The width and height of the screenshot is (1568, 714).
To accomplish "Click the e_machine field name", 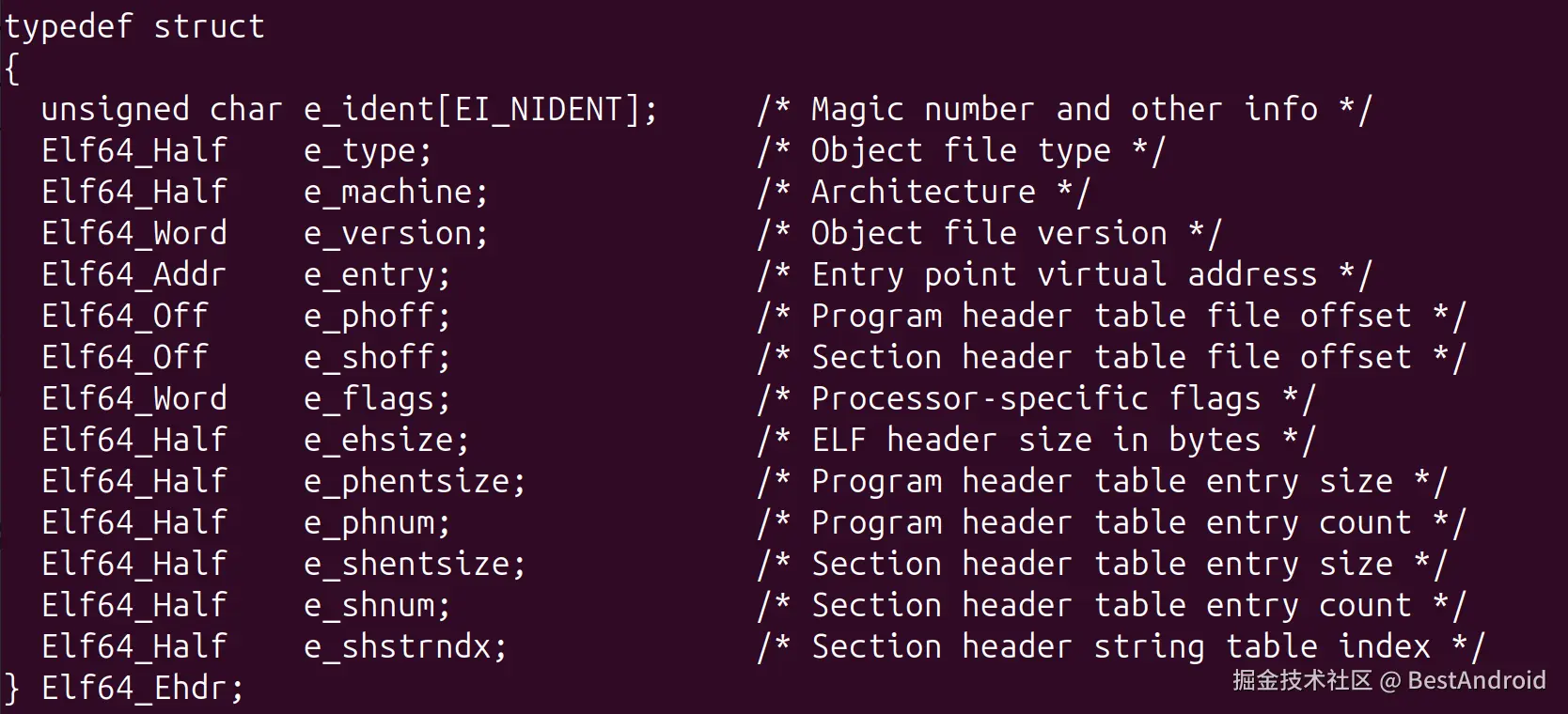I will 395,193.
